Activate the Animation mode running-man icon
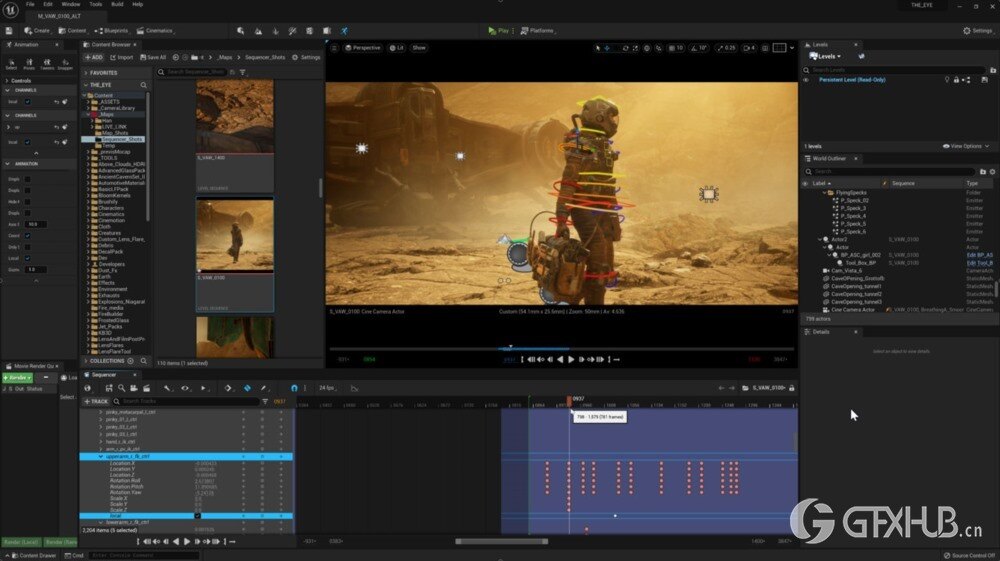 pyautogui.click(x=344, y=31)
